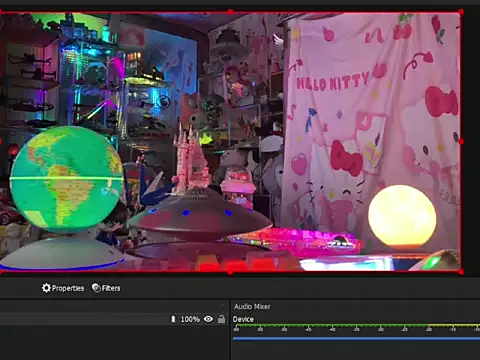Click the blue Device volume slider
480x360 pixels.
356,338
